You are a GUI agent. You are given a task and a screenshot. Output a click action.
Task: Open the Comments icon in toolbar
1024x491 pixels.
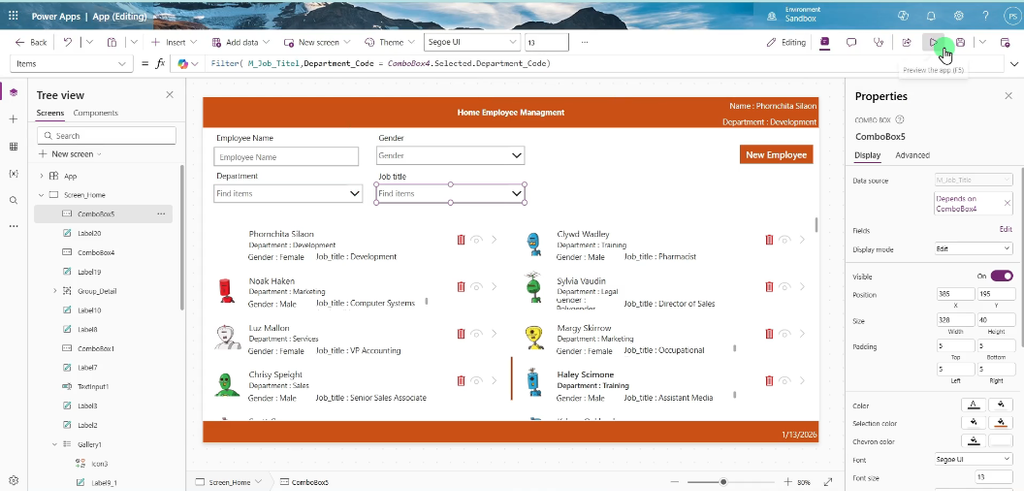click(x=852, y=42)
